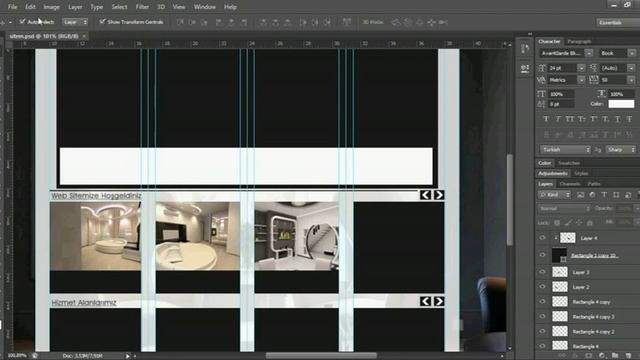Click the right arrow beside Web Sitemize Hoşgeldiniz
The width and height of the screenshot is (640, 360).
point(439,195)
